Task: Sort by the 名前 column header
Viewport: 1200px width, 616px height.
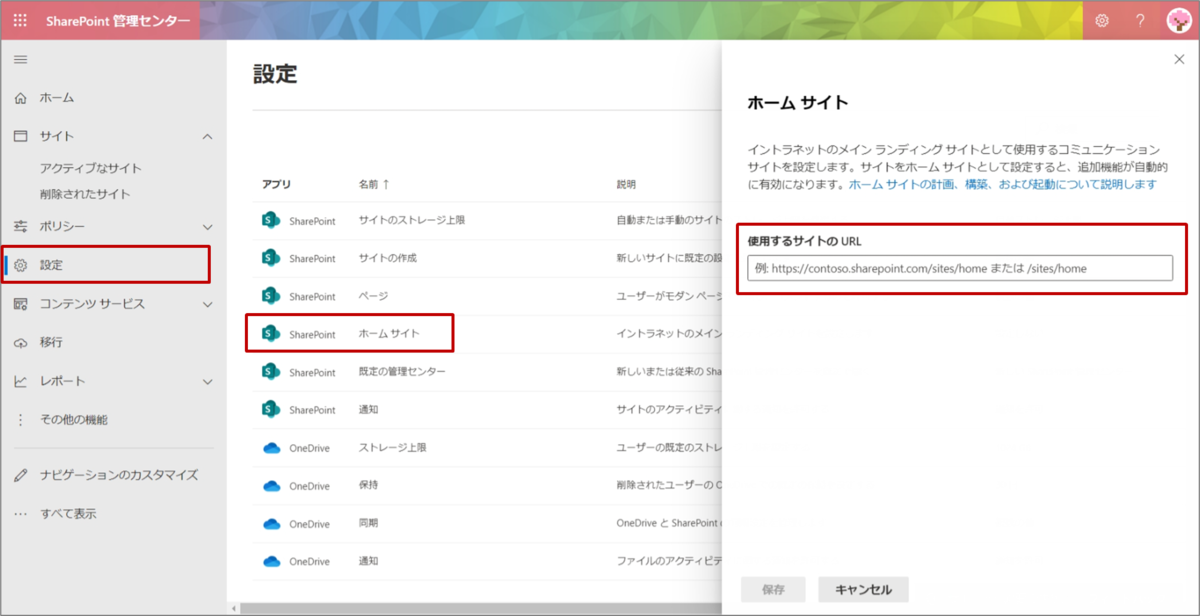Action: click(374, 185)
